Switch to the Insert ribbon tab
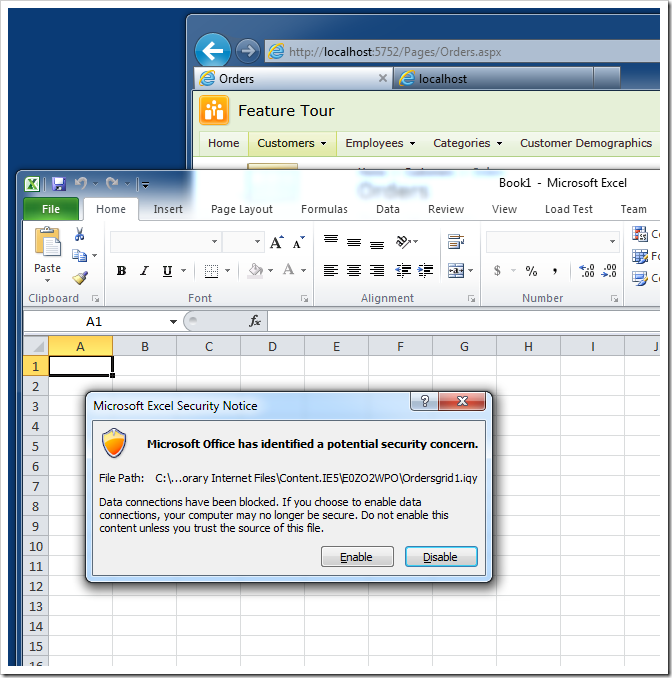 [168, 209]
